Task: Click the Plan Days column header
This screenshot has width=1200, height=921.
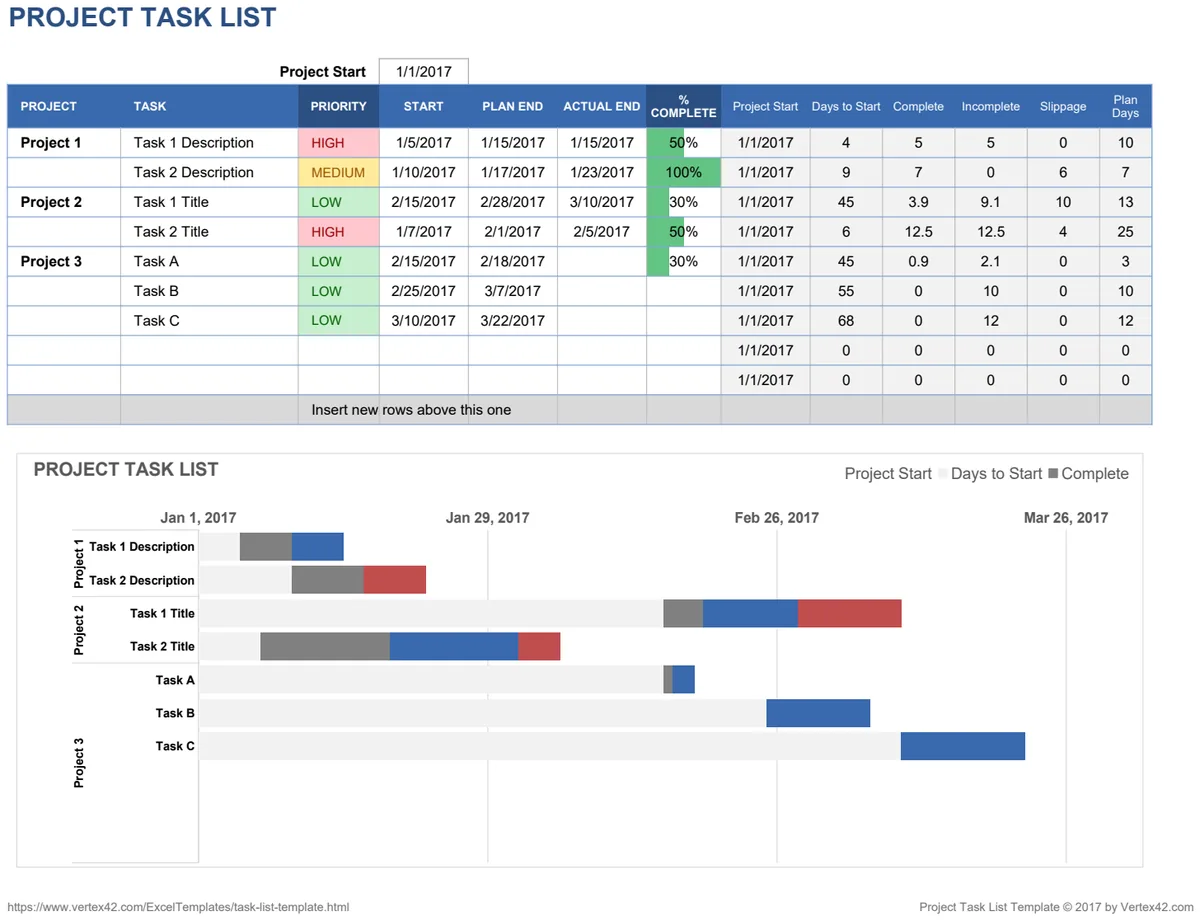Action: [x=1125, y=106]
